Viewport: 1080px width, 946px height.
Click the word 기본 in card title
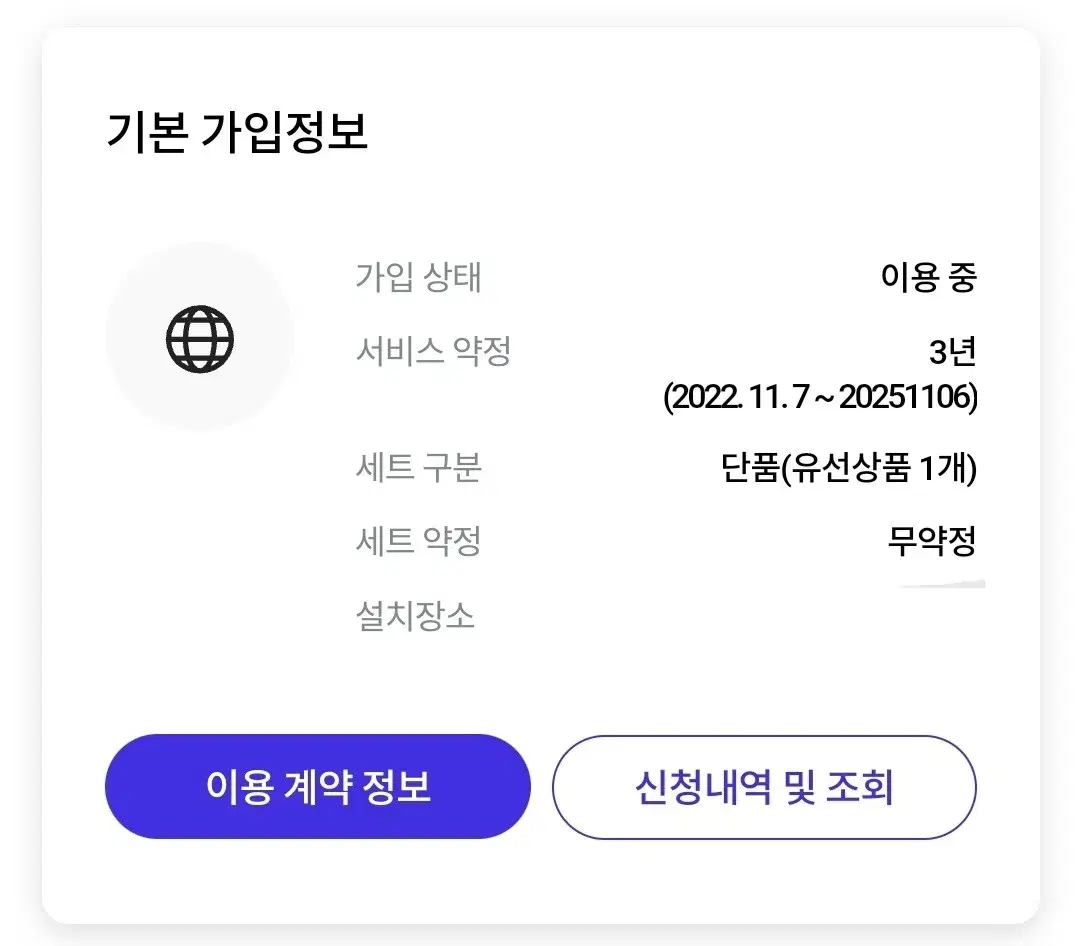click(x=147, y=132)
